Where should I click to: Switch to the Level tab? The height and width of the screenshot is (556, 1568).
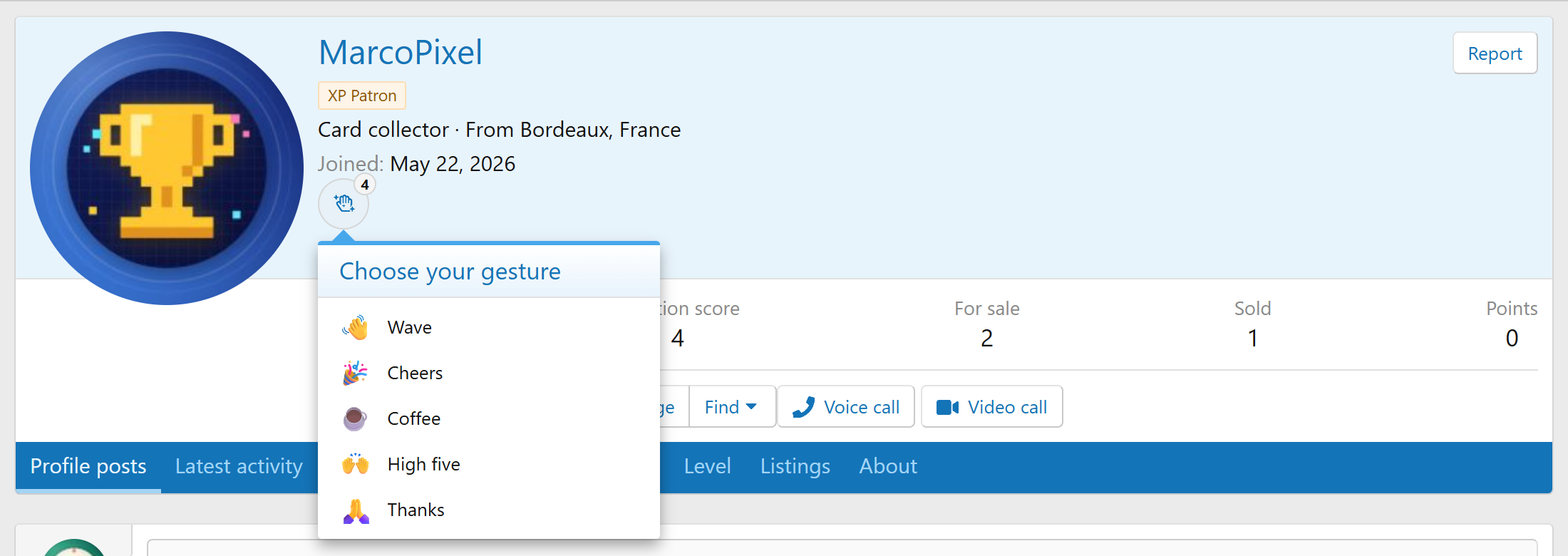(707, 466)
